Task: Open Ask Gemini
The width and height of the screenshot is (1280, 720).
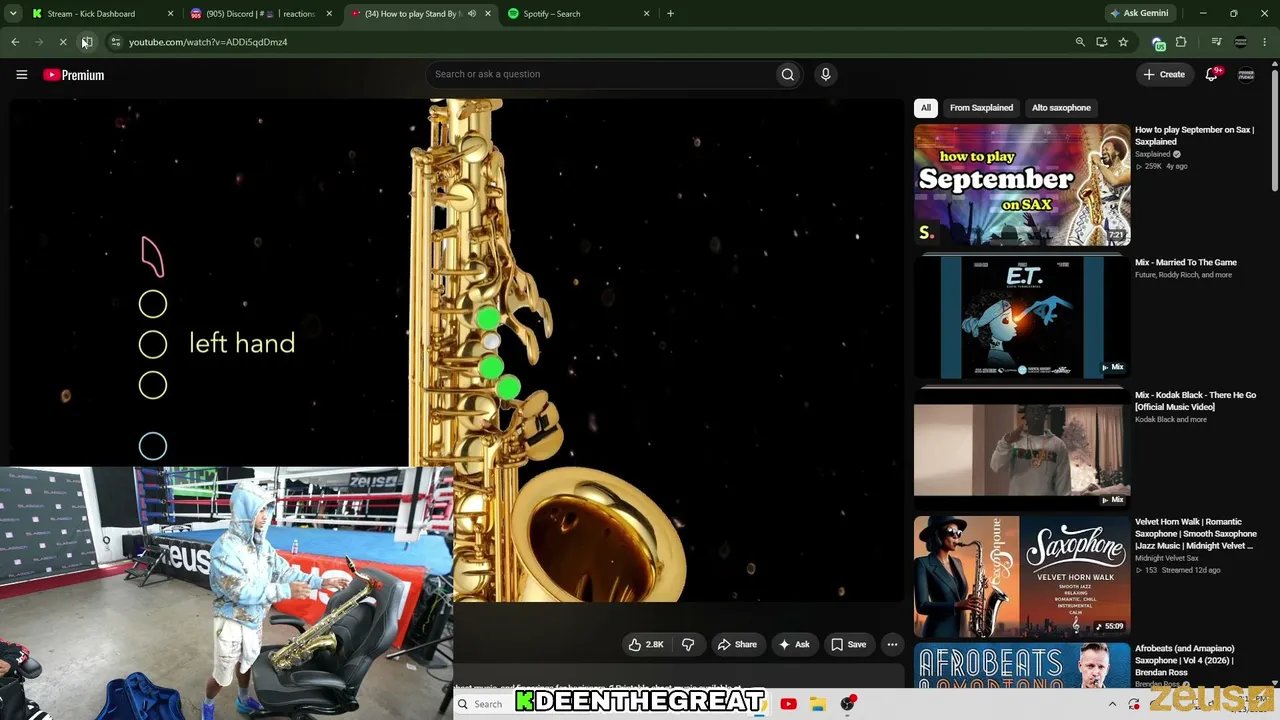Action: coord(1139,14)
